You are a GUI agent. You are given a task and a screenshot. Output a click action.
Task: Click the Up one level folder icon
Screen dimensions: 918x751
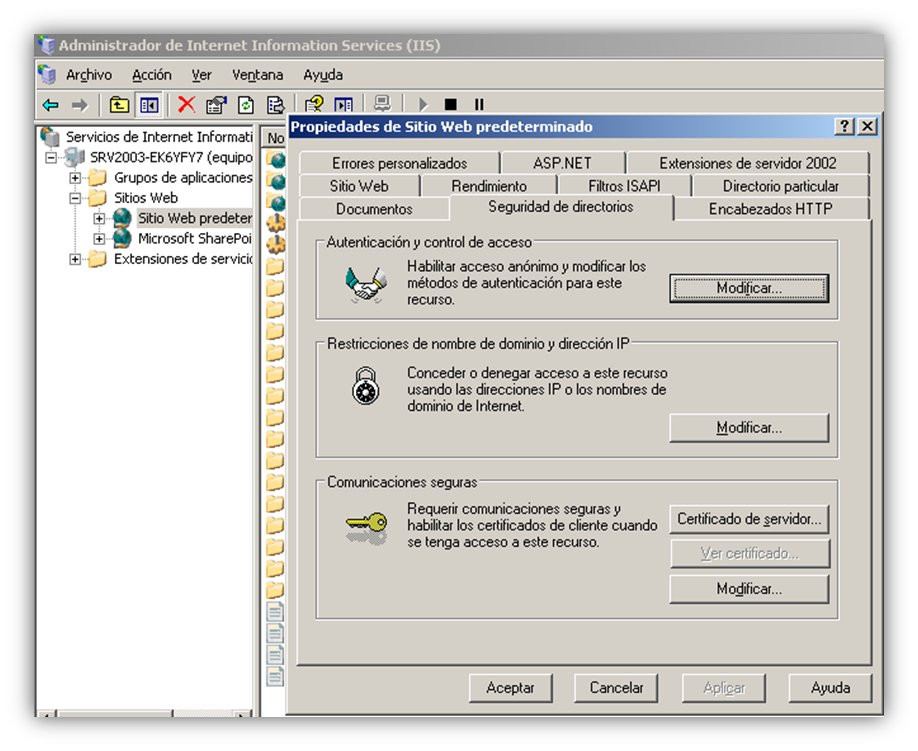click(x=119, y=105)
